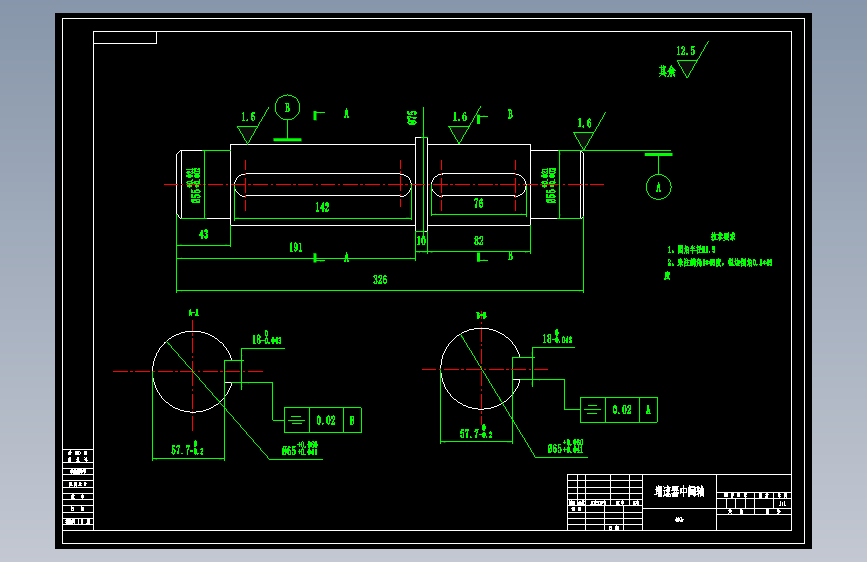Select the 142 keyway length dimension

click(x=322, y=207)
